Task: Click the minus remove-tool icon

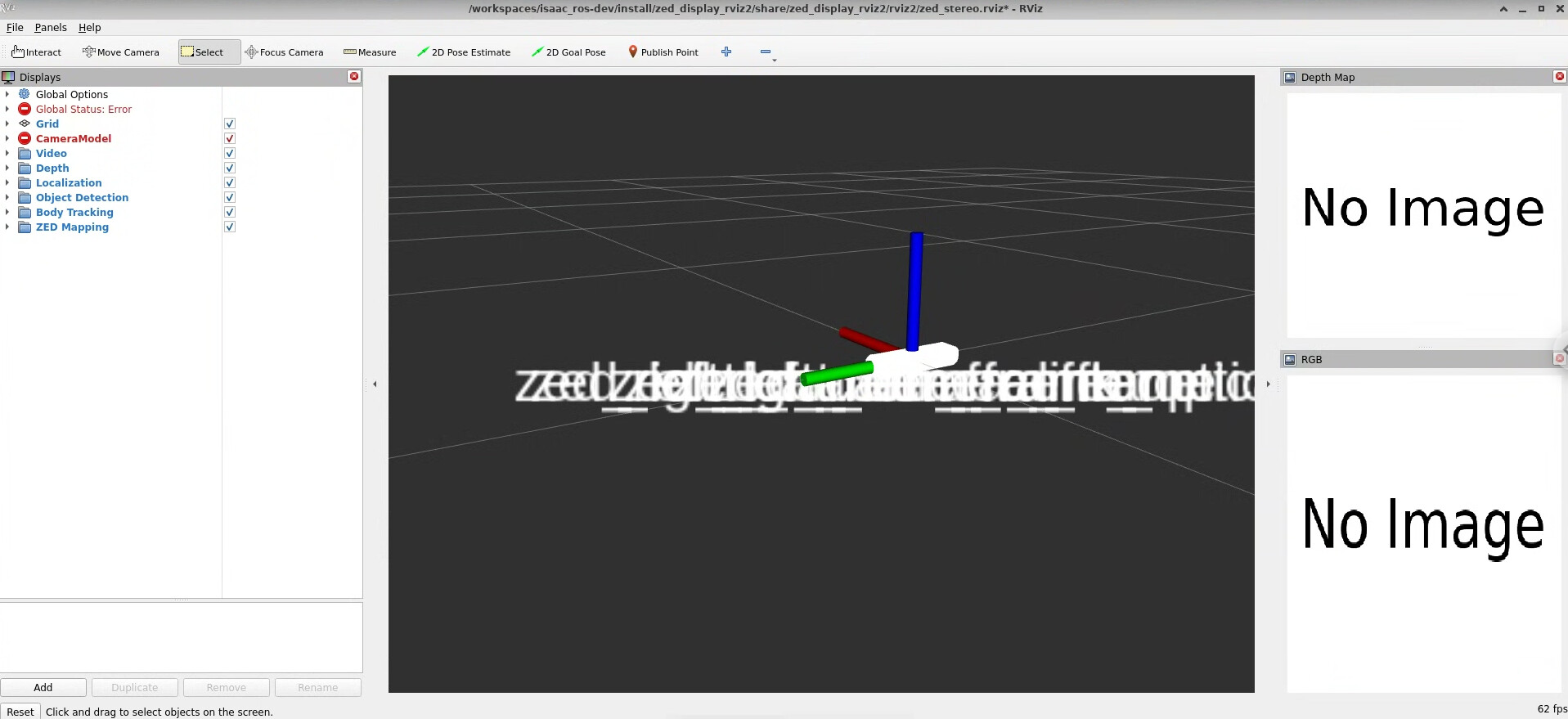Action: pyautogui.click(x=766, y=52)
